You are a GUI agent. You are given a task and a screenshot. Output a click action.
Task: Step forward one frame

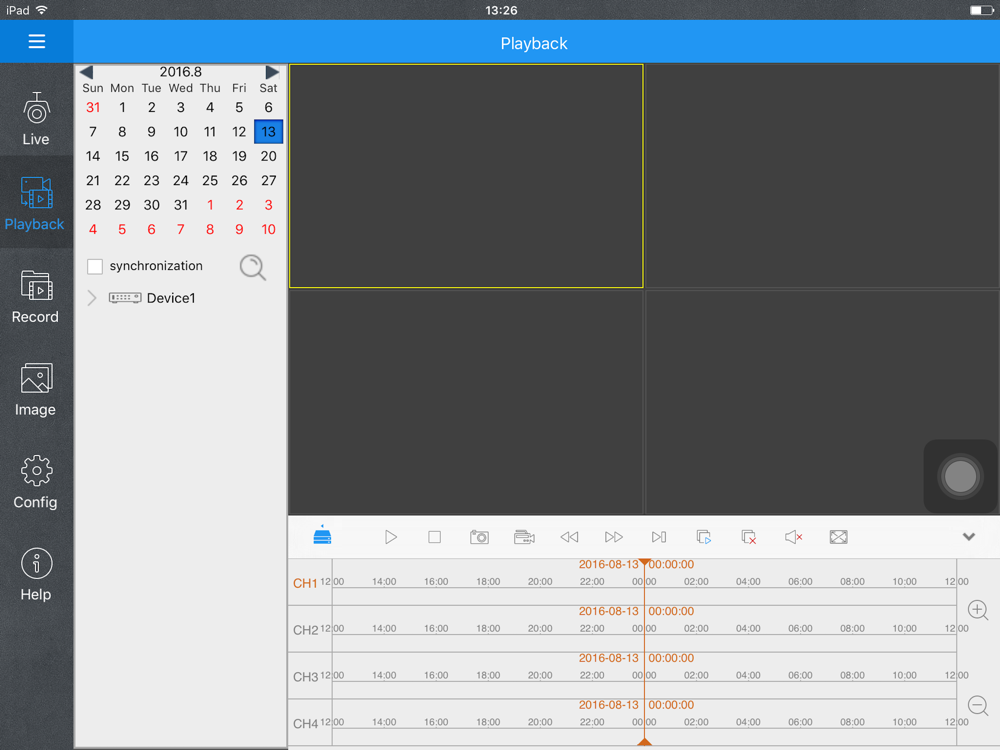click(659, 537)
